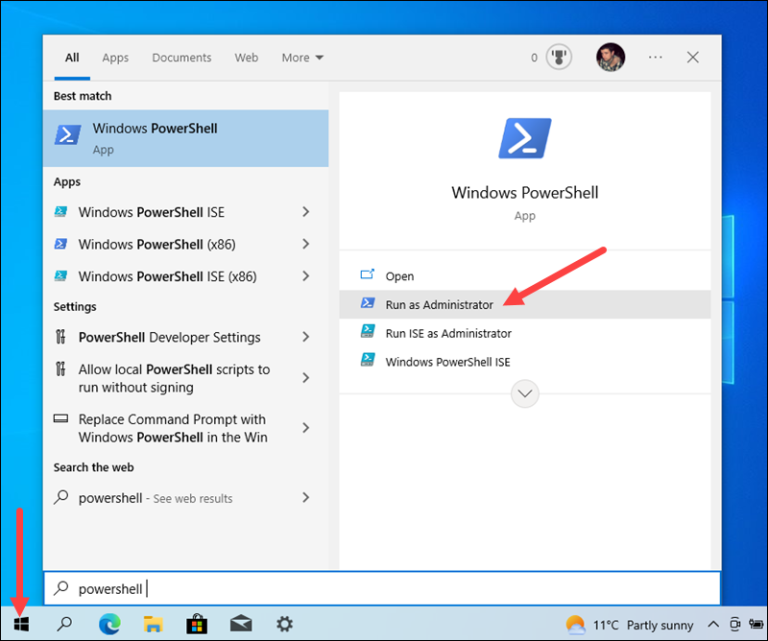This screenshot has height=641, width=768.
Task: Click Open in the preview pane
Action: click(x=525, y=276)
